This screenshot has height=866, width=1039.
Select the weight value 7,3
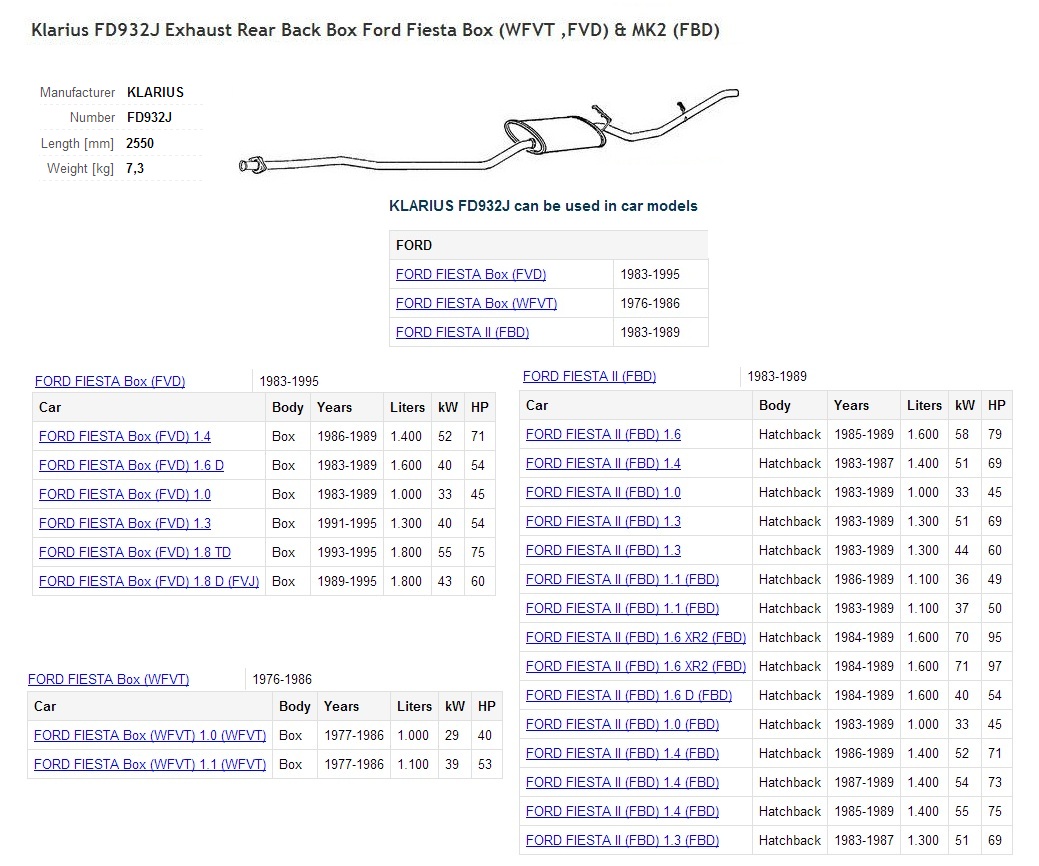point(135,169)
